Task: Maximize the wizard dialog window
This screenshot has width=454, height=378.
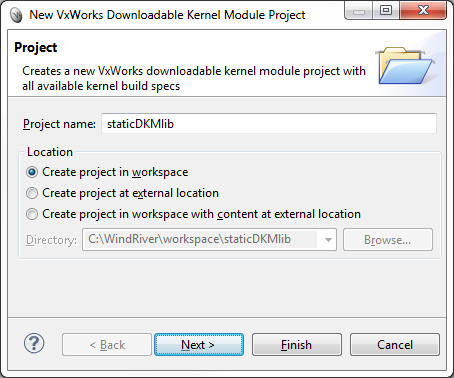Action: click(x=386, y=10)
